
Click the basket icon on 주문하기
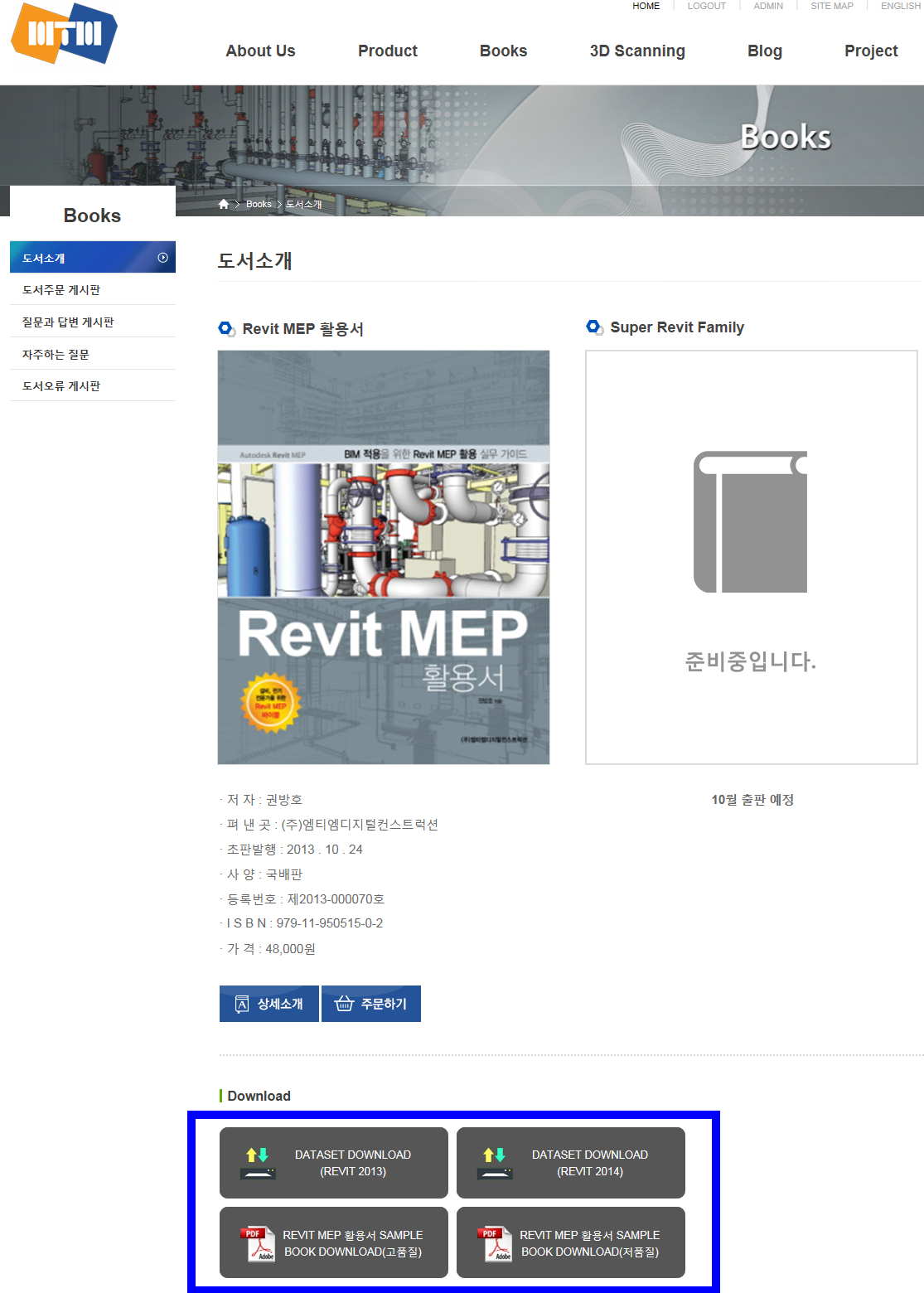[x=344, y=1004]
